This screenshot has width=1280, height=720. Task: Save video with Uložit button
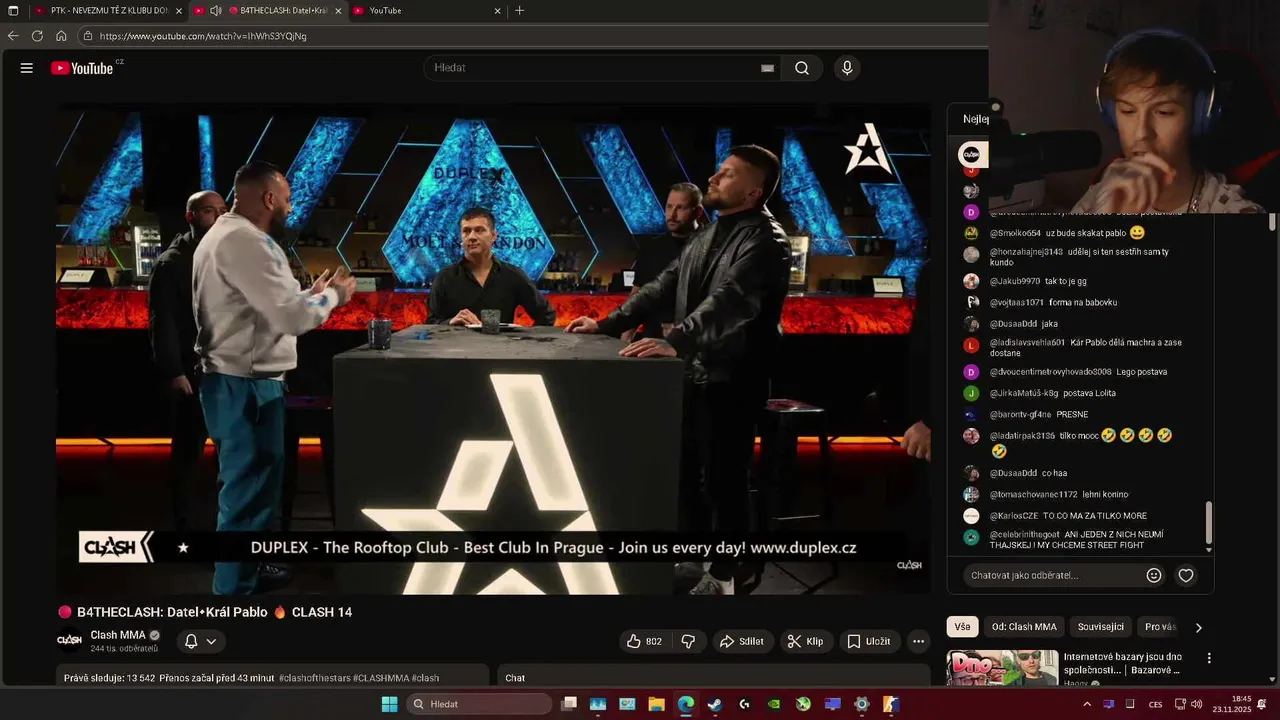868,641
